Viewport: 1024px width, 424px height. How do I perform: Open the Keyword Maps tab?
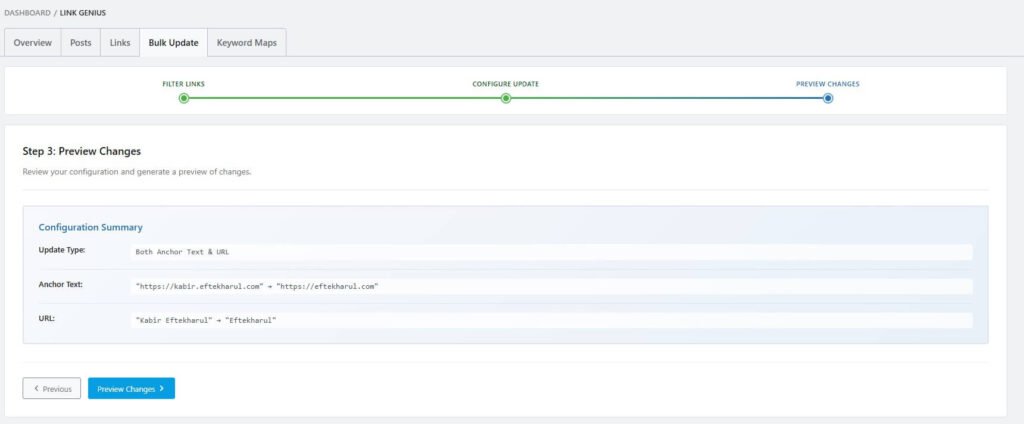(247, 42)
